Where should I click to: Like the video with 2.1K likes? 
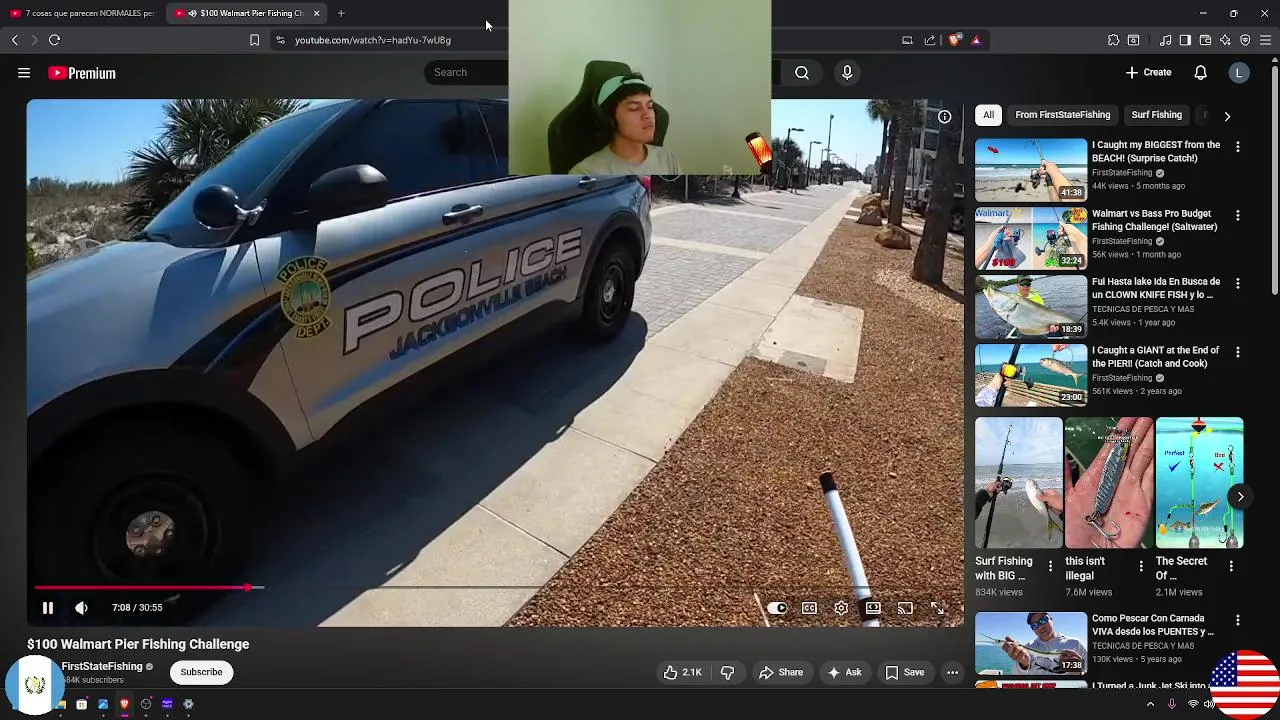(682, 672)
